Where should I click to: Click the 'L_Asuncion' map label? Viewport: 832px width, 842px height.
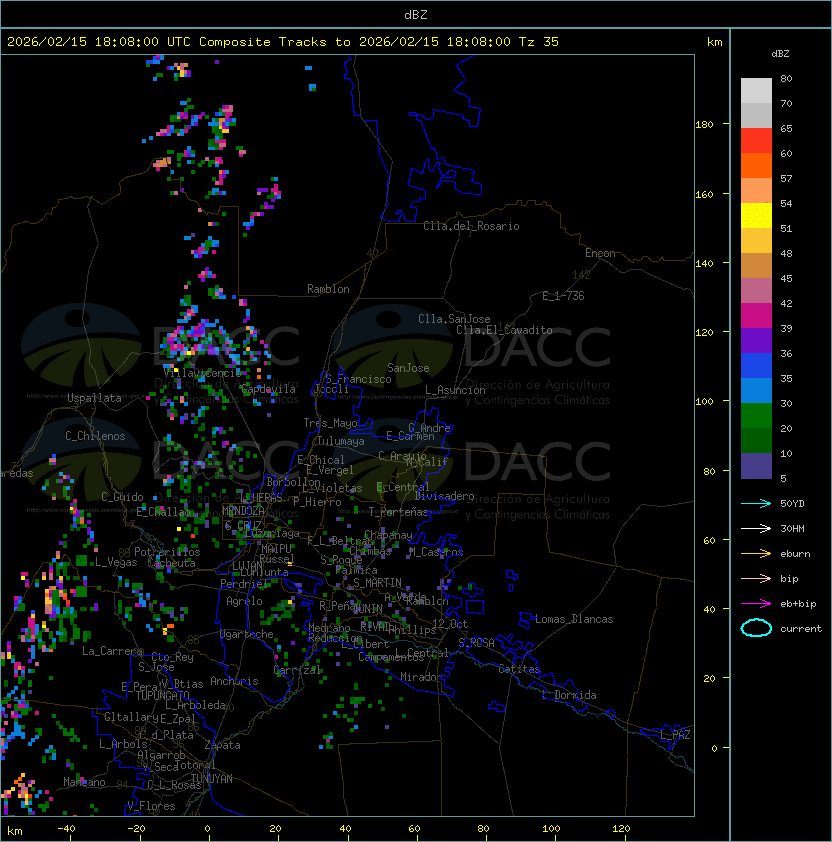click(x=455, y=390)
